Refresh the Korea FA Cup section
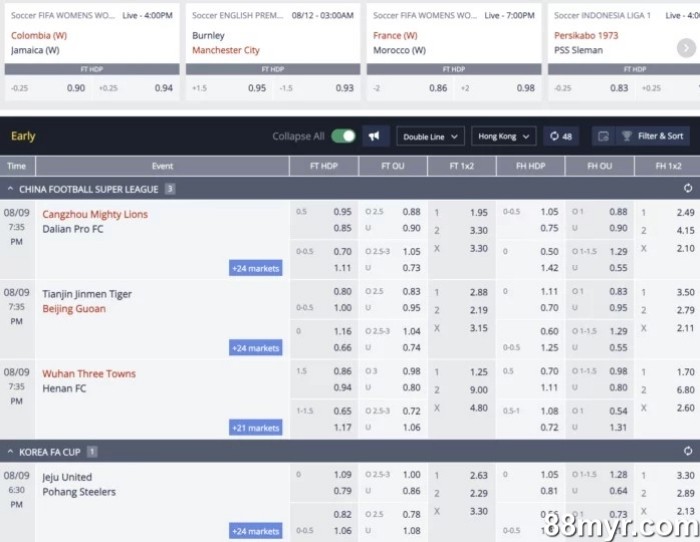The width and height of the screenshot is (700, 542). (x=688, y=451)
